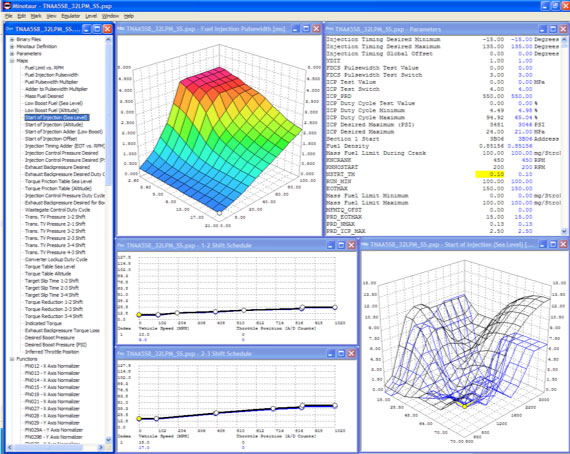Image resolution: width=570 pixels, height=454 pixels.
Task: Expand the Binary Files tree node
Action: point(12,39)
